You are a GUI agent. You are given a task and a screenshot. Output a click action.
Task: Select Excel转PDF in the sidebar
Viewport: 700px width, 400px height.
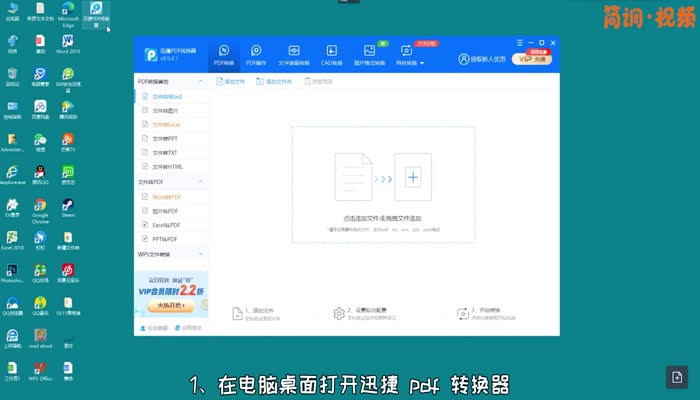pyautogui.click(x=171, y=225)
